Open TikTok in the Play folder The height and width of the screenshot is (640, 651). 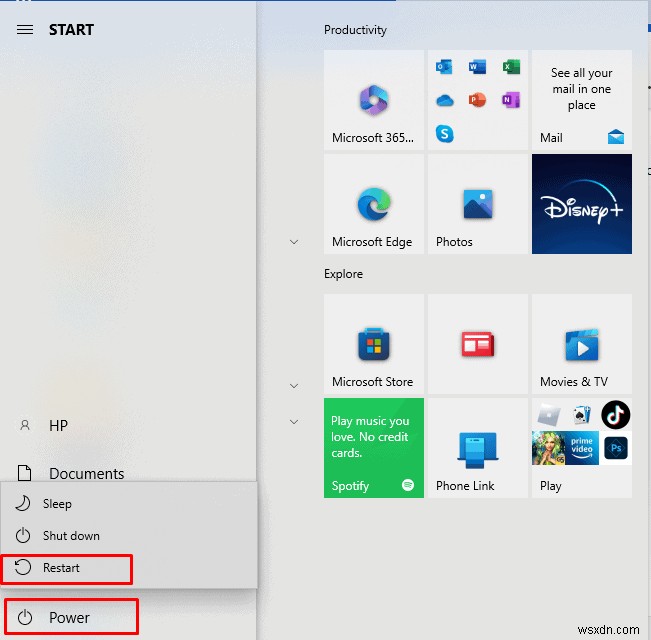615,415
